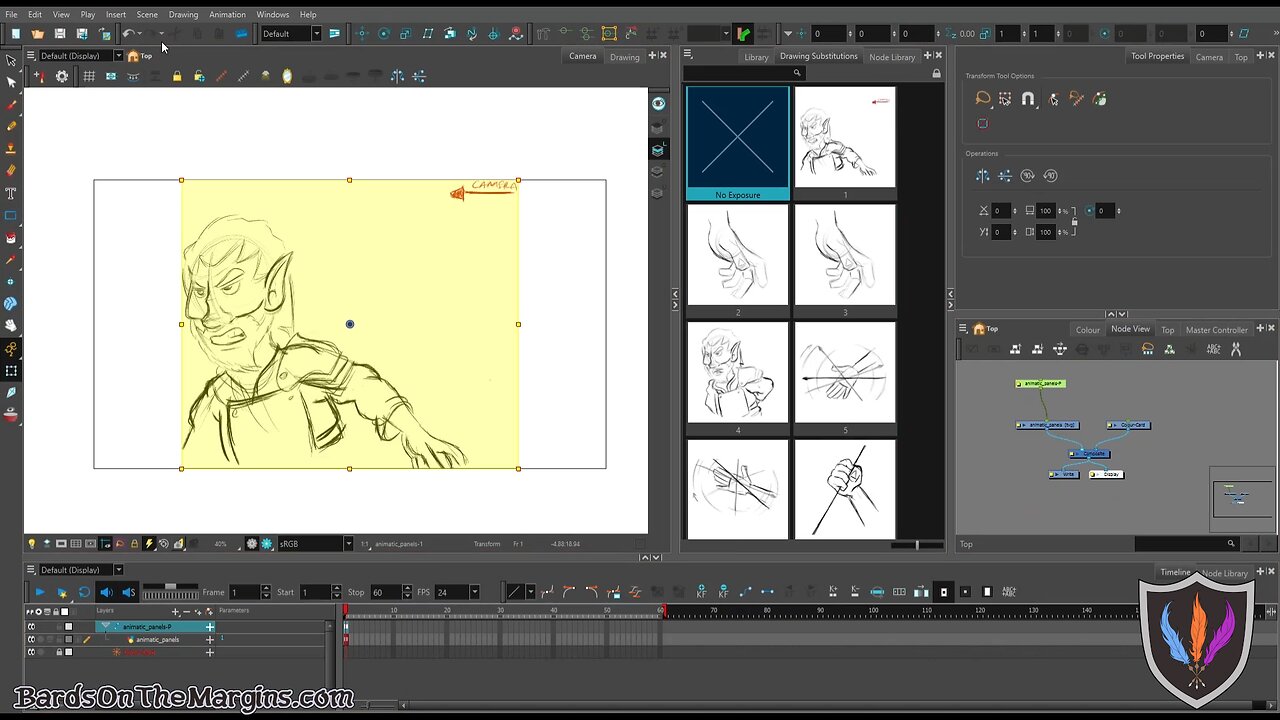The height and width of the screenshot is (720, 1280).
Task: Toggle visibility of animatic_panels-P layer
Action: 31,627
